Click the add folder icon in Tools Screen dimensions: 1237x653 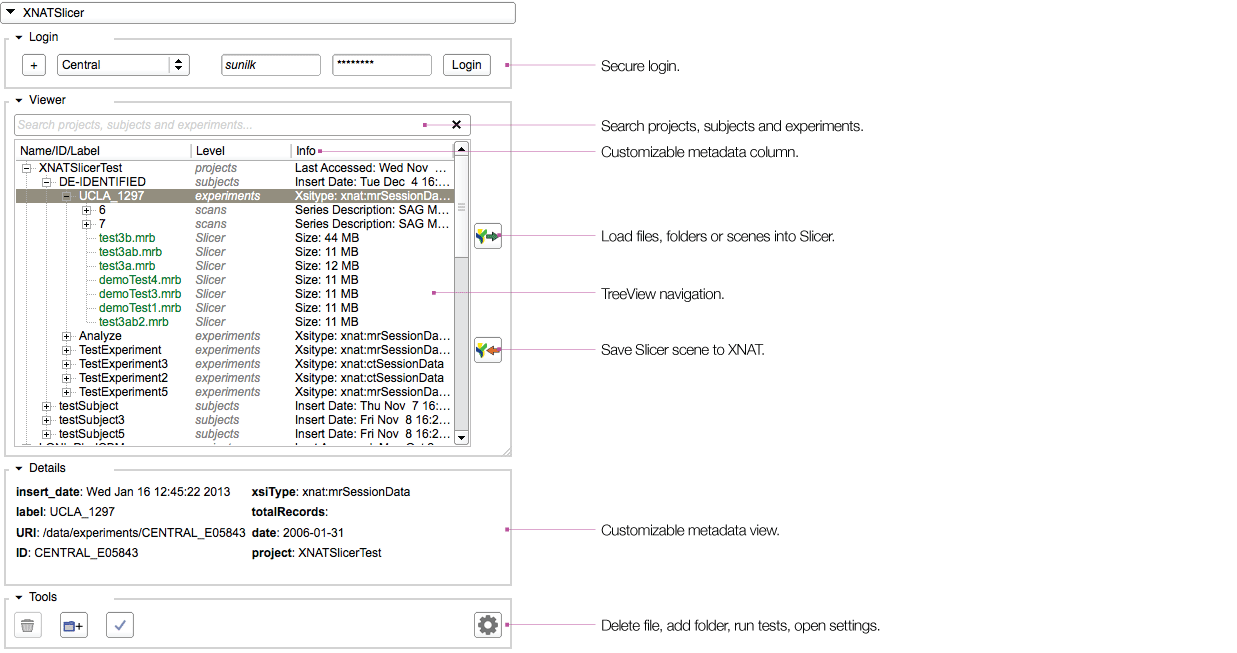tap(74, 626)
